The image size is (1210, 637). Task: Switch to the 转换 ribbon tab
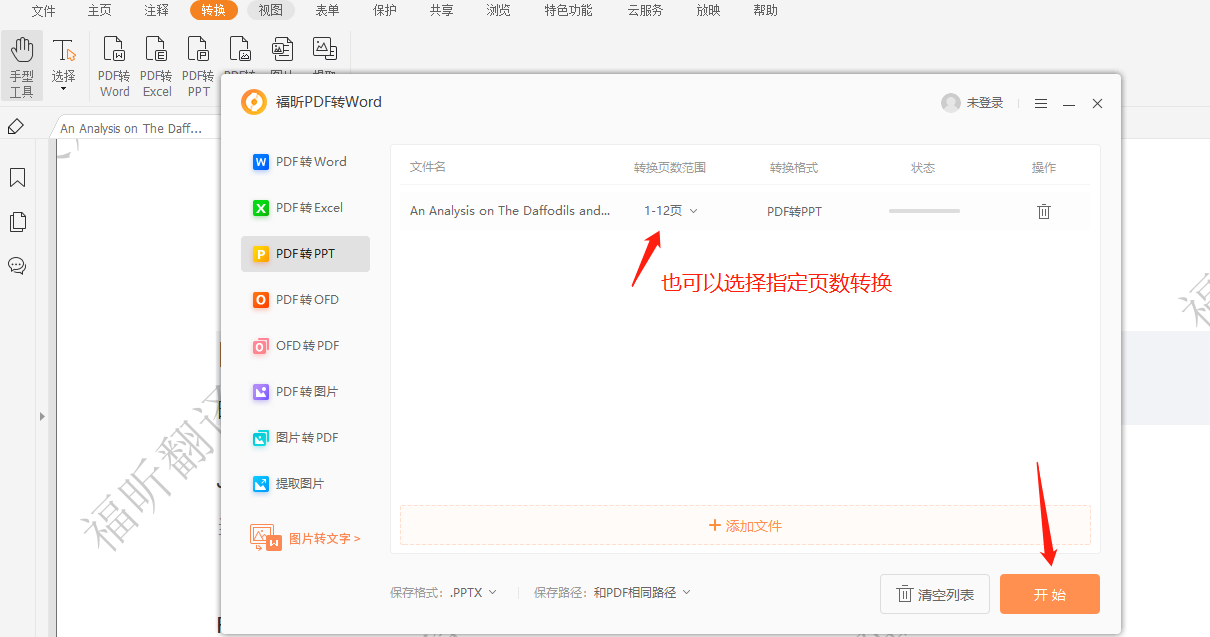coord(213,10)
